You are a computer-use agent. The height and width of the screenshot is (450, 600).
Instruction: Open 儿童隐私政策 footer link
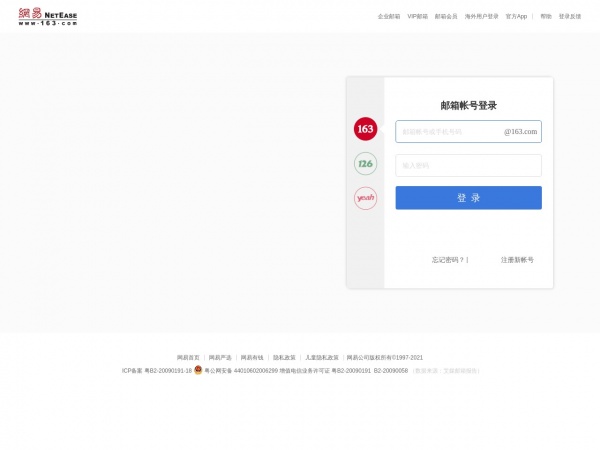pyautogui.click(x=321, y=357)
